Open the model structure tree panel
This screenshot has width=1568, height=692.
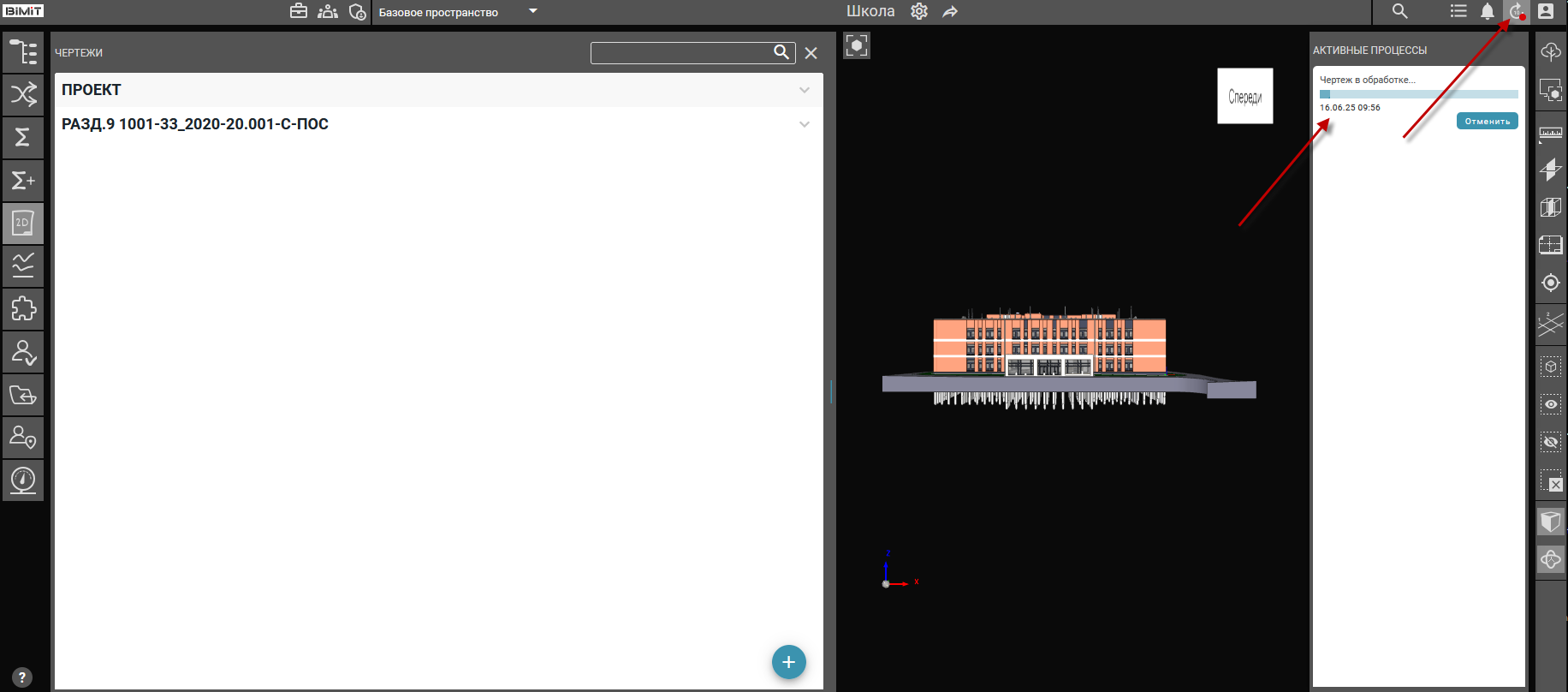pos(23,52)
